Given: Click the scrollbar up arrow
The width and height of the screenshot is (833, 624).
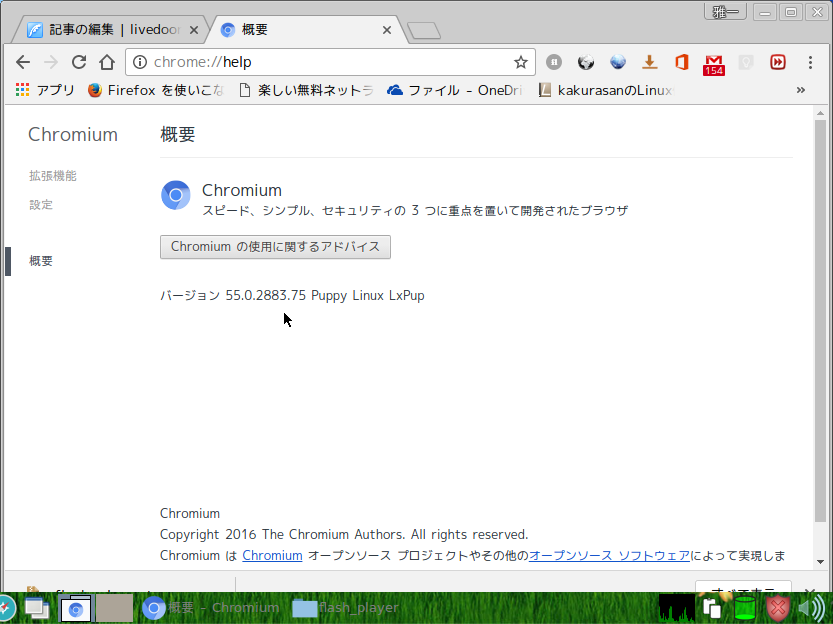Looking at the screenshot, I should (820, 113).
